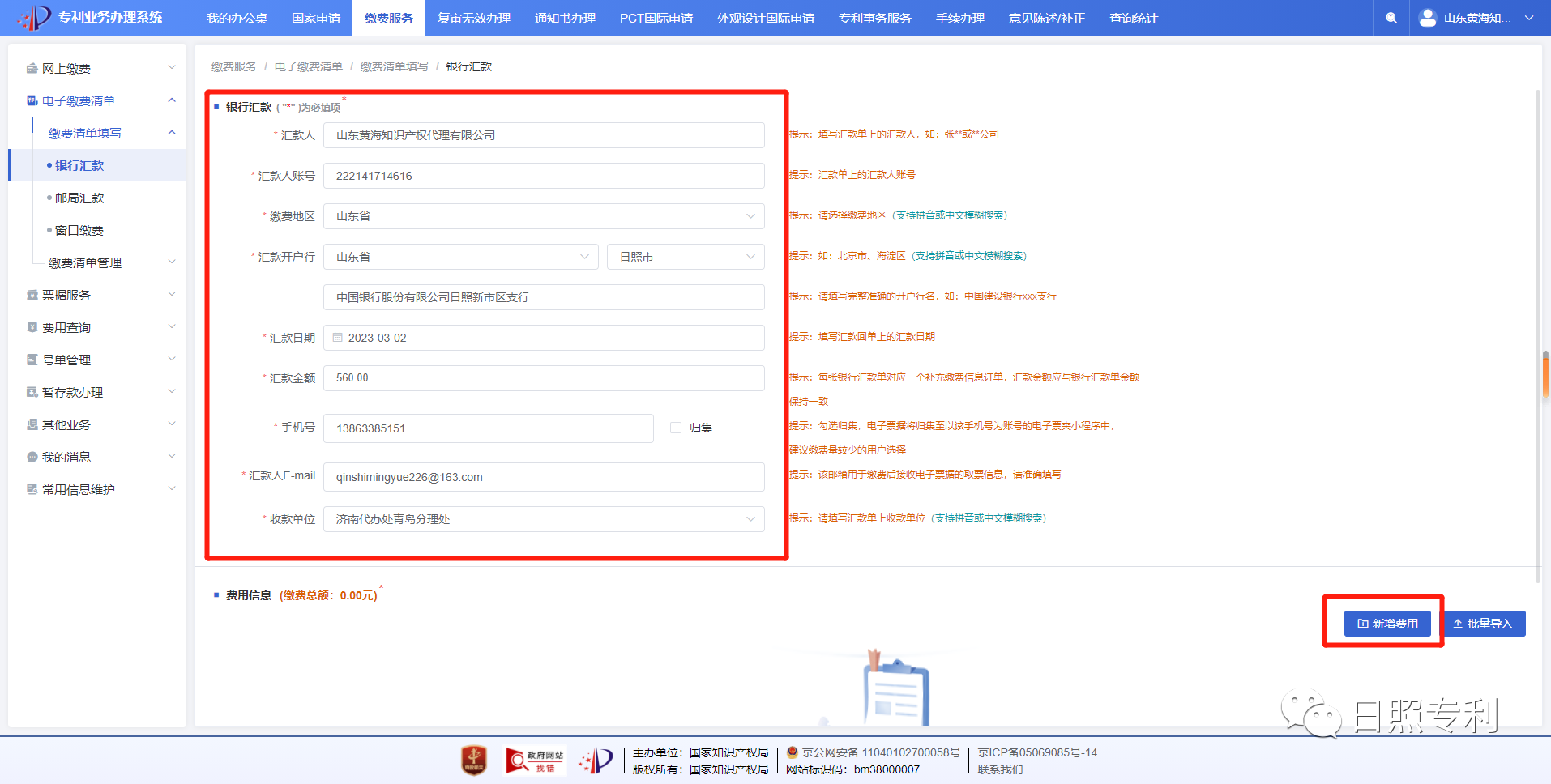Click the 网上缴费 sidebar icon
This screenshot has height=784, width=1551.
32,69
